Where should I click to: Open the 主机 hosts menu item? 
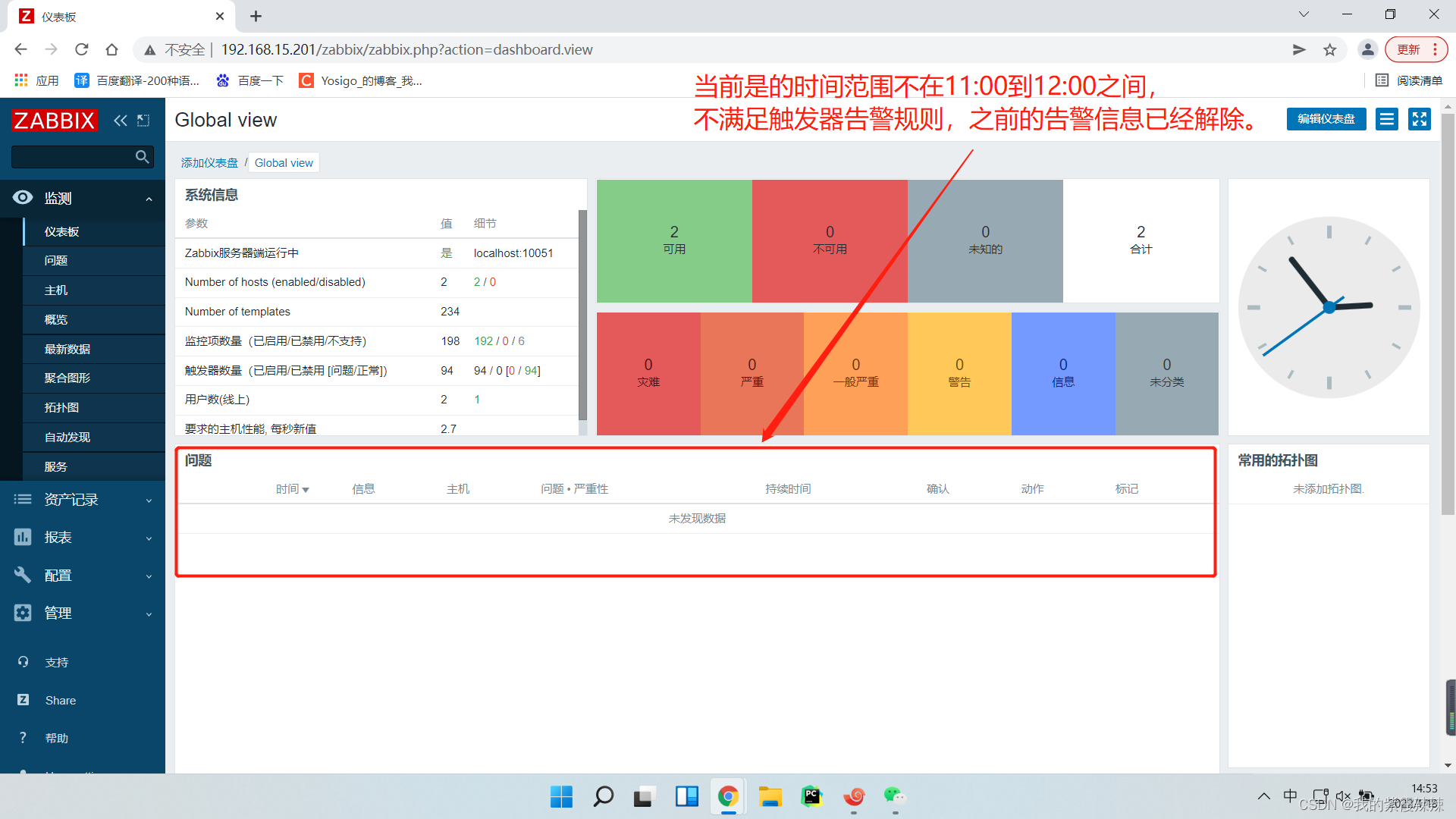tap(94, 290)
